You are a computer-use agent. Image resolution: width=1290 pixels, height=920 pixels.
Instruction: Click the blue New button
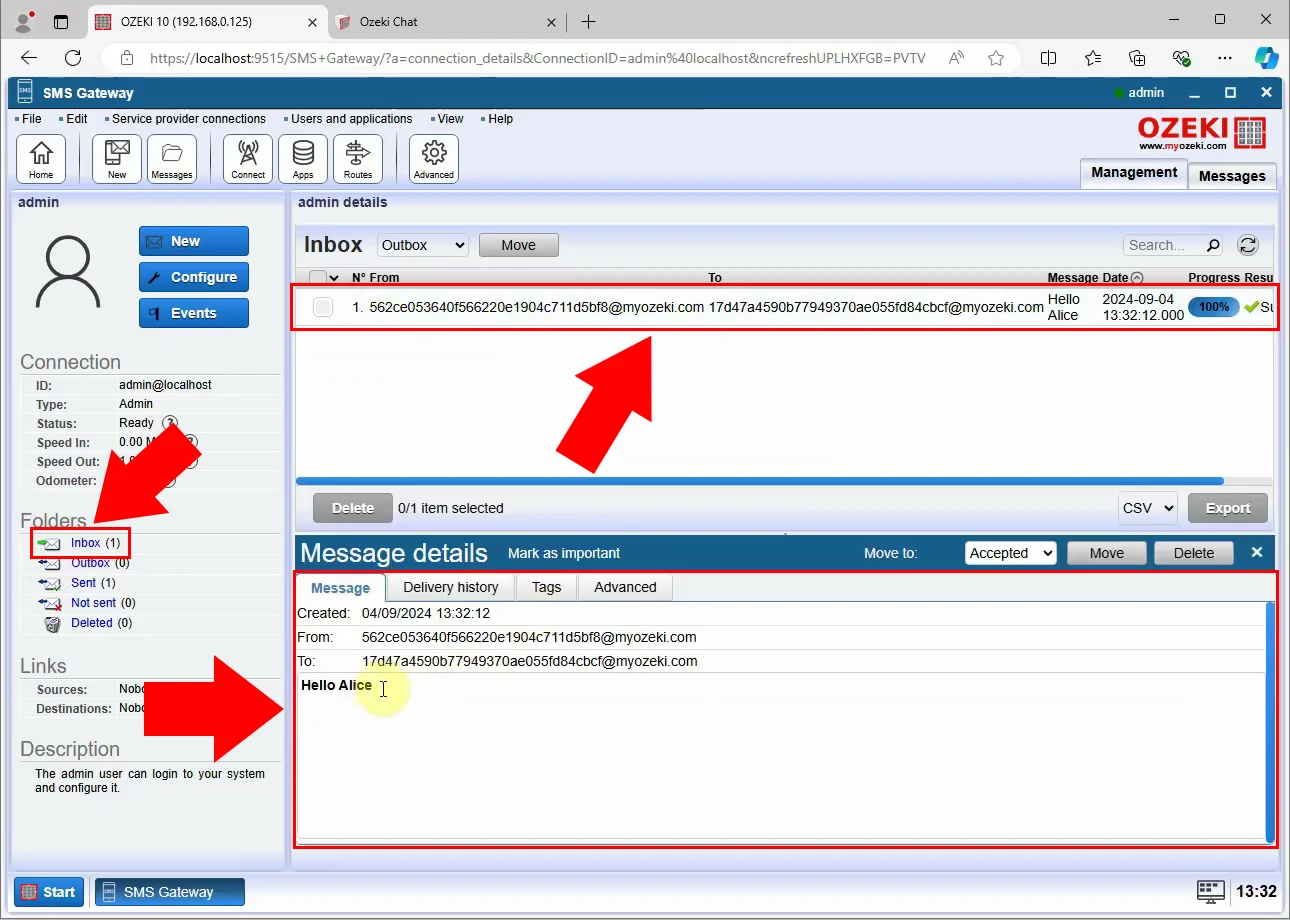click(194, 241)
